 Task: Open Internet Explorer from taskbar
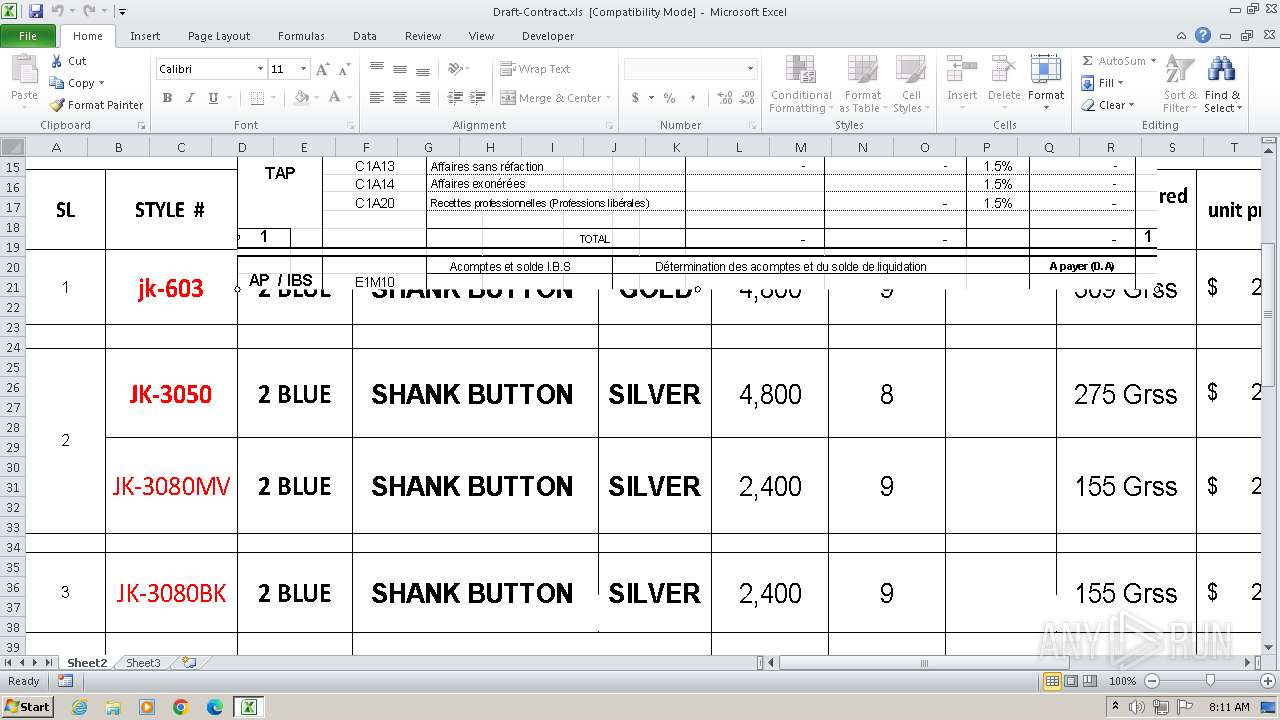80,707
